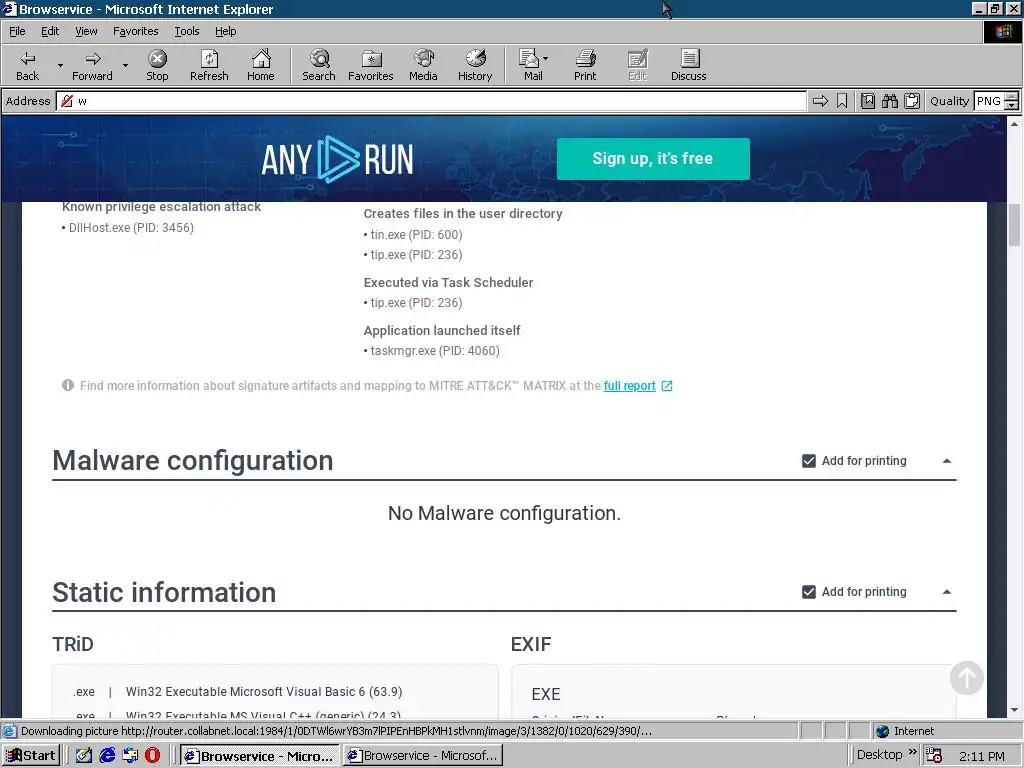Collapse the Static information section
Viewport: 1024px width, 768px height.
click(x=947, y=592)
